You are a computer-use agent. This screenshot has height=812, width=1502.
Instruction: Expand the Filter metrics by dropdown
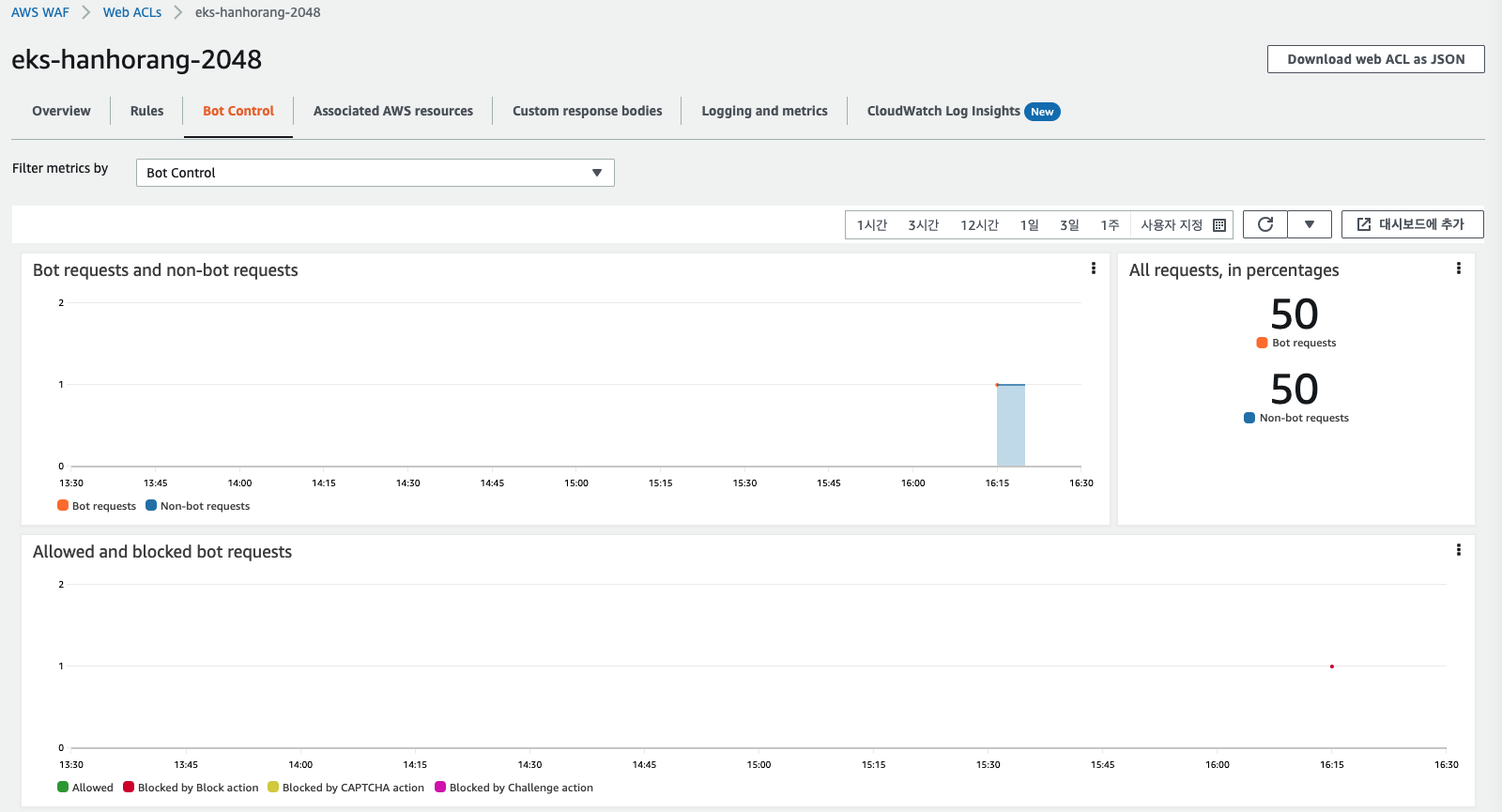coord(375,173)
